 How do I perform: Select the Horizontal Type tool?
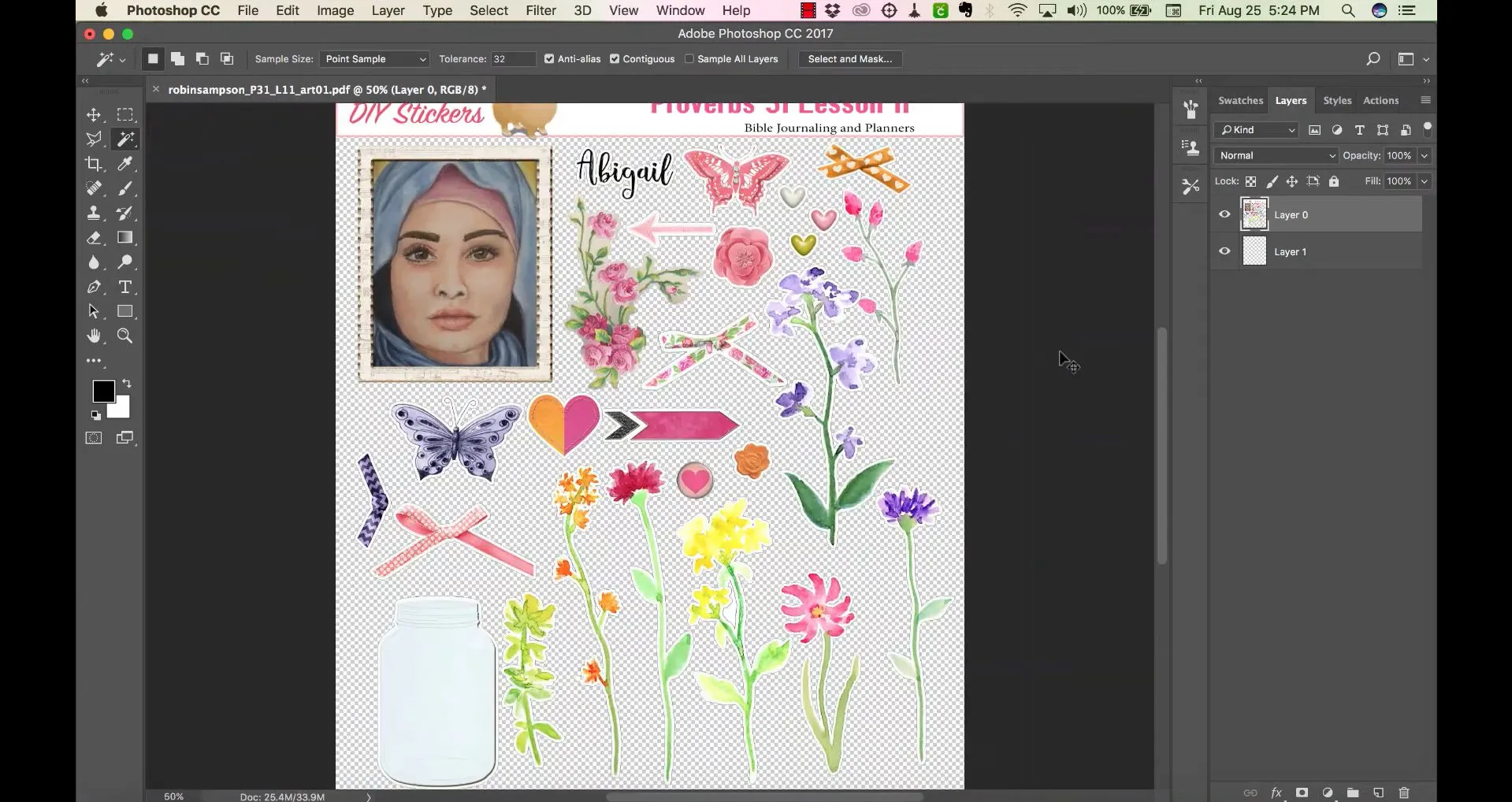coord(126,288)
